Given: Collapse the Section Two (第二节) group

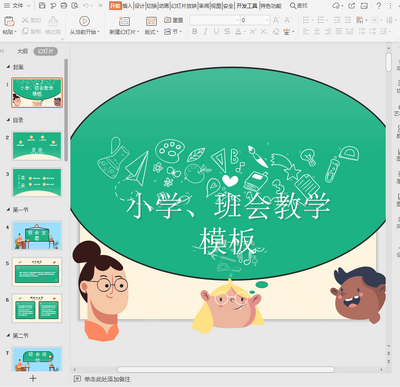Looking at the screenshot, I should 8,336.
